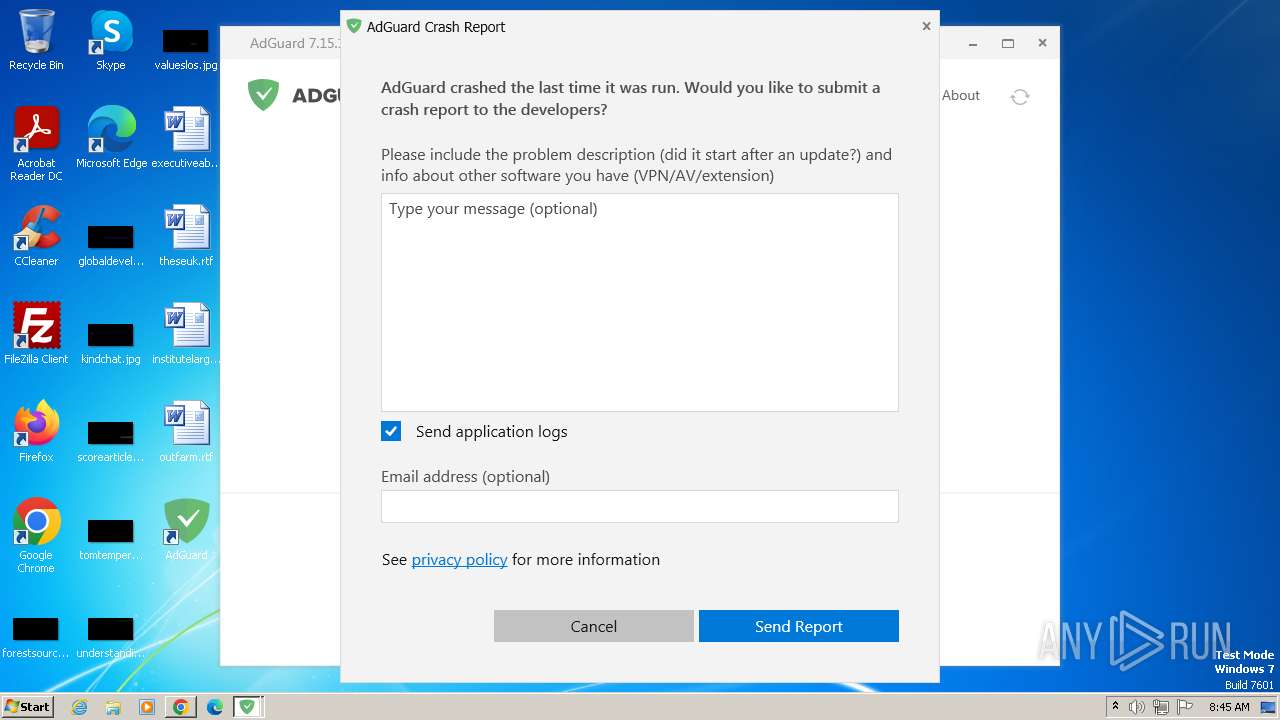This screenshot has height=720, width=1280.
Task: Select theseuk.rtf desktop document
Action: pyautogui.click(x=186, y=236)
